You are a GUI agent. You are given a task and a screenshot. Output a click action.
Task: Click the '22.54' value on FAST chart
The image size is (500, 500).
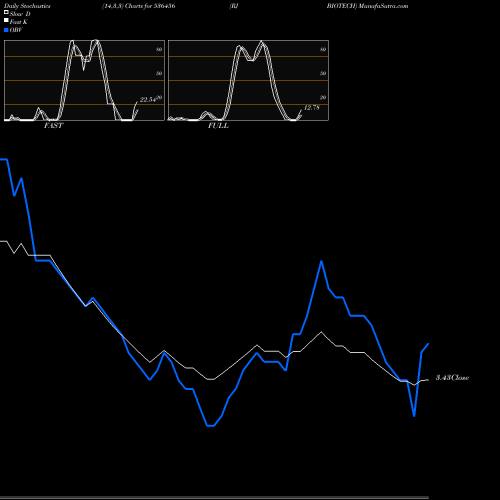coord(148,100)
